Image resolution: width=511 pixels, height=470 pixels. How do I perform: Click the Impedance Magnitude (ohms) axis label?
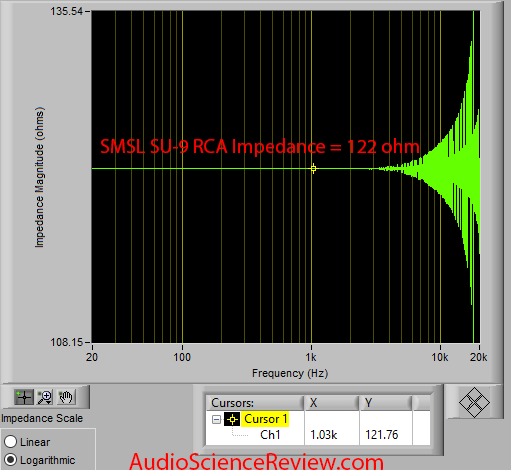pyautogui.click(x=39, y=177)
